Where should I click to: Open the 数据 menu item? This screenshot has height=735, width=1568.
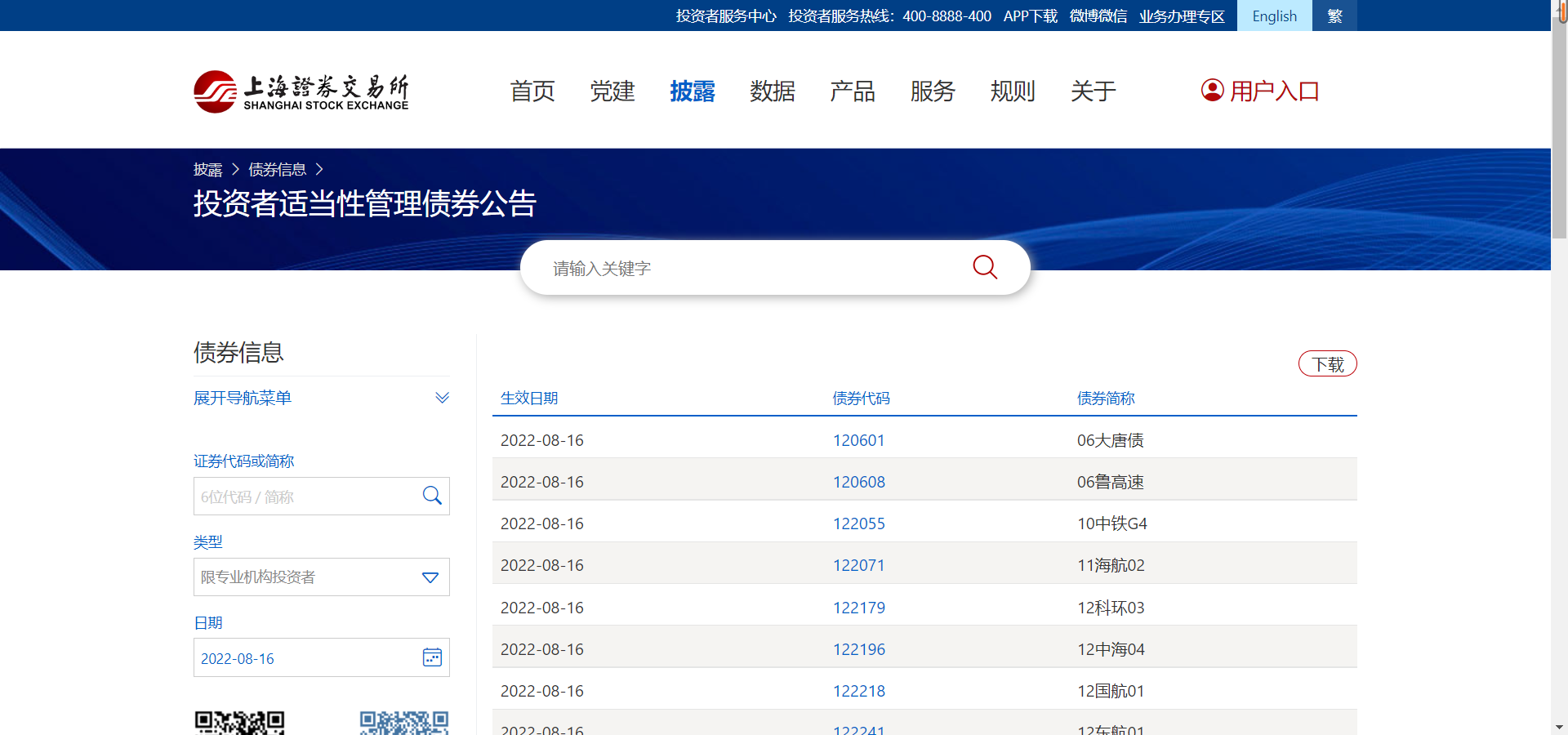pyautogui.click(x=772, y=91)
